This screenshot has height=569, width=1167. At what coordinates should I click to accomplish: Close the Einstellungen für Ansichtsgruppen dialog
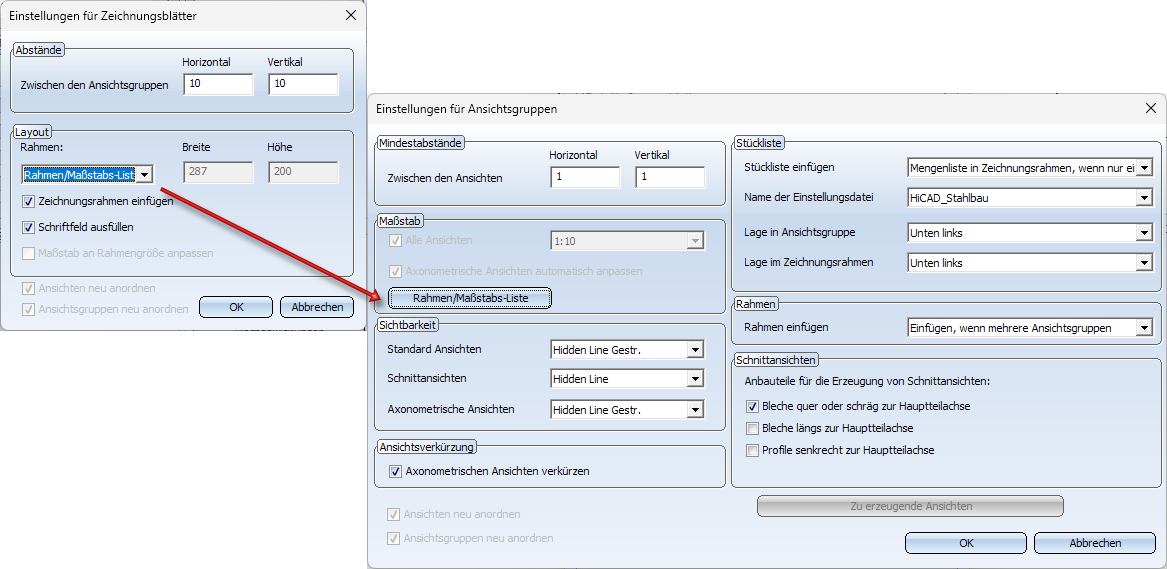(x=1151, y=109)
